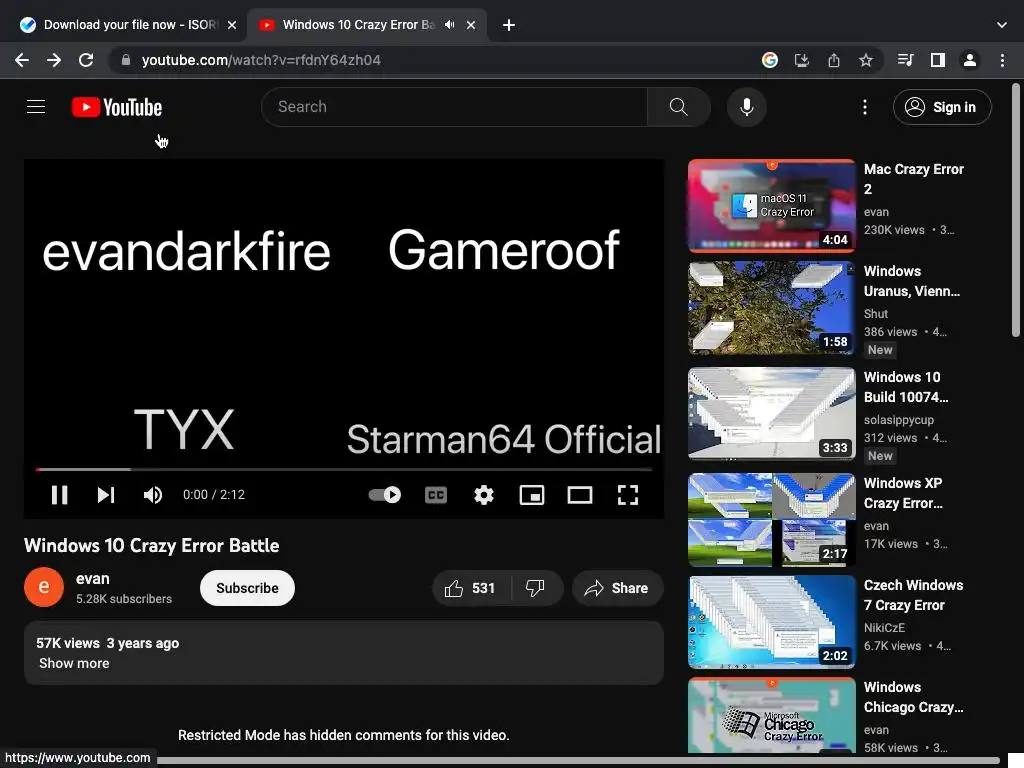This screenshot has width=1024, height=768.
Task: Go forward in browser history
Action: click(x=54, y=60)
